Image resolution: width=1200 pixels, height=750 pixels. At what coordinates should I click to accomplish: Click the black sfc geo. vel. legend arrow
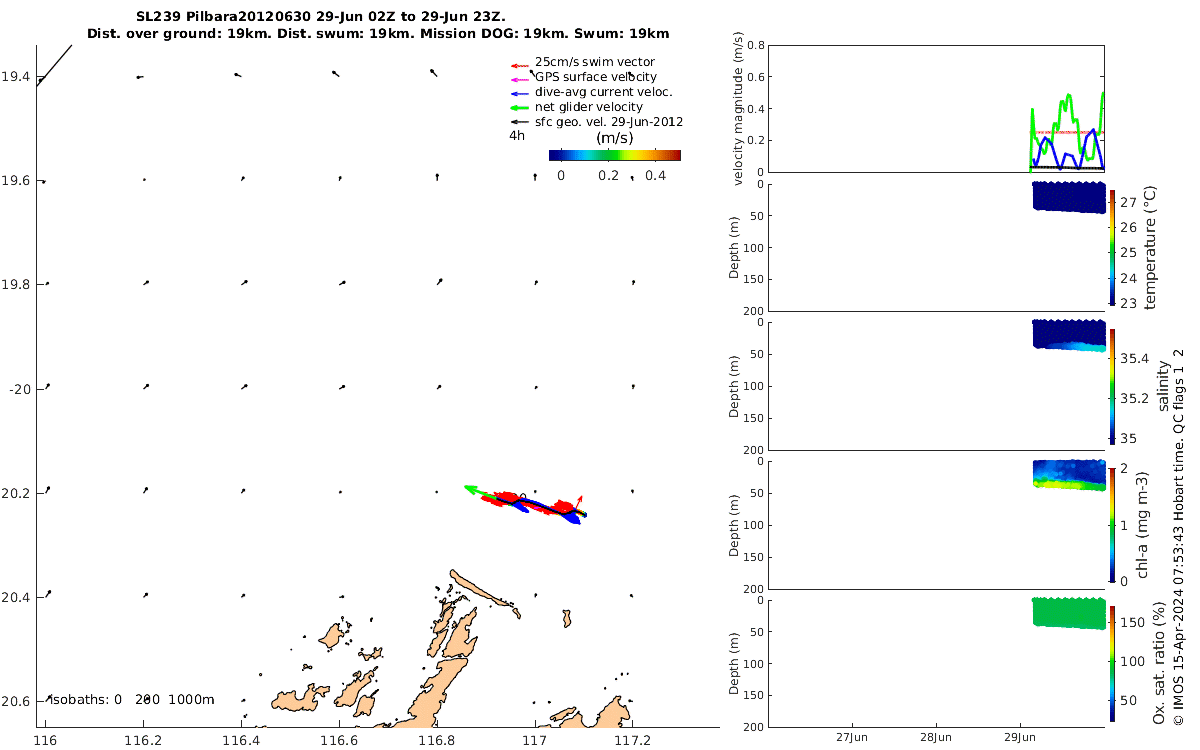coord(518,122)
